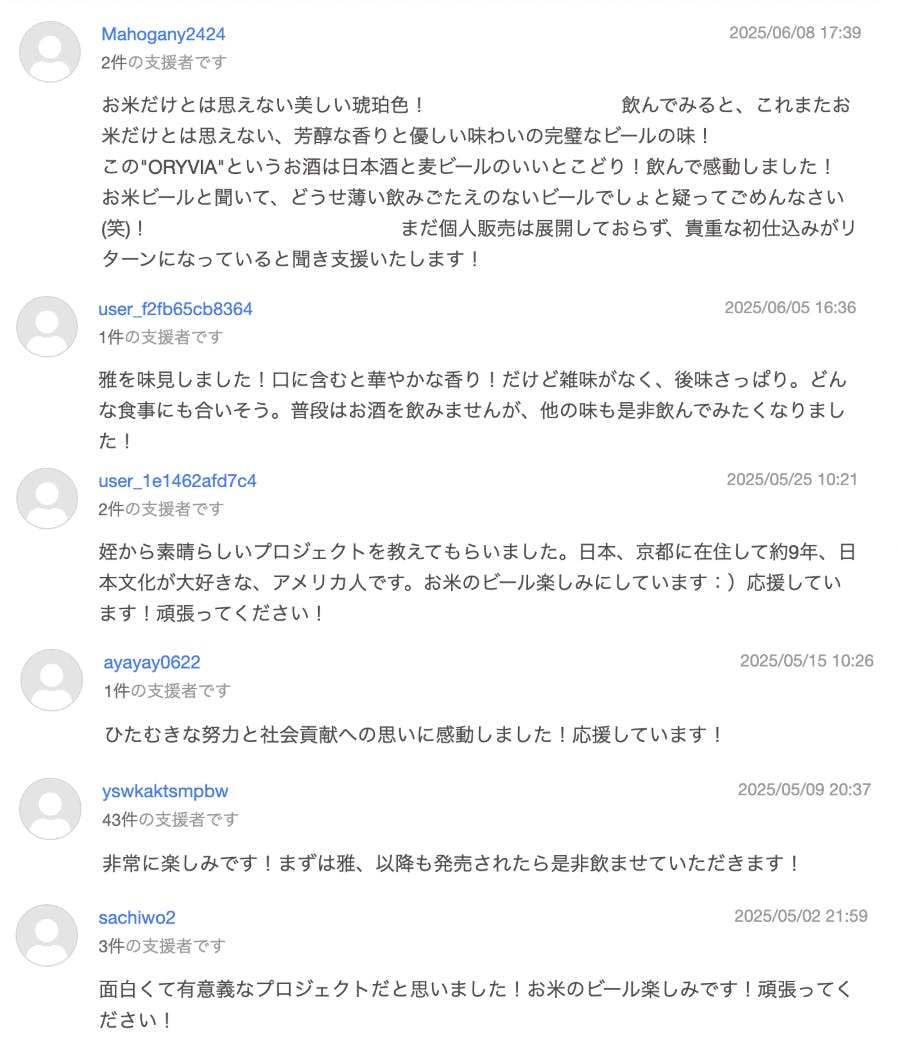Click 2件の支援者です under Mahogany2424
The height and width of the screenshot is (1060, 898).
pos(164,62)
